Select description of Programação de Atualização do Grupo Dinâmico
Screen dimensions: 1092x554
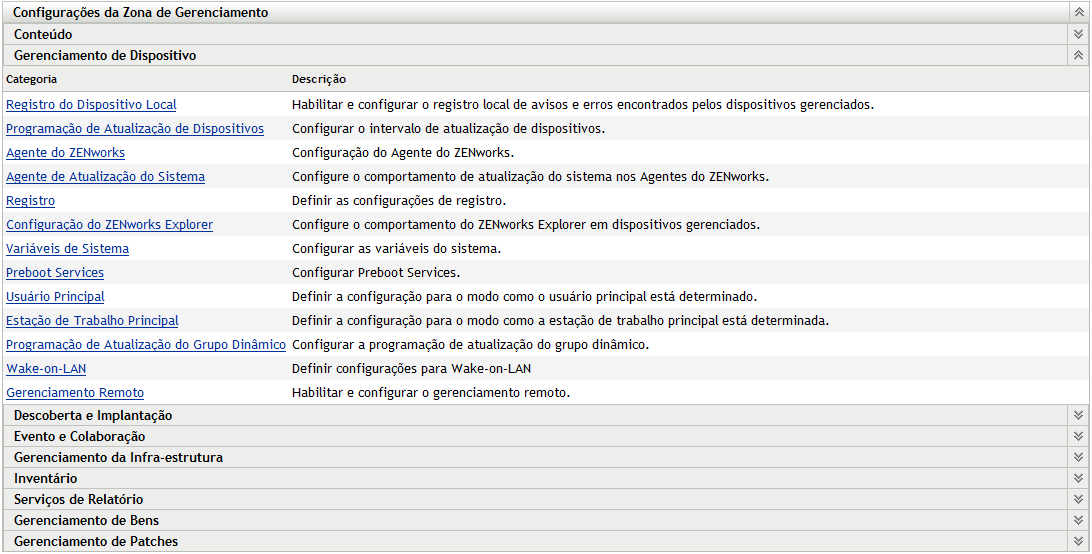[471, 345]
